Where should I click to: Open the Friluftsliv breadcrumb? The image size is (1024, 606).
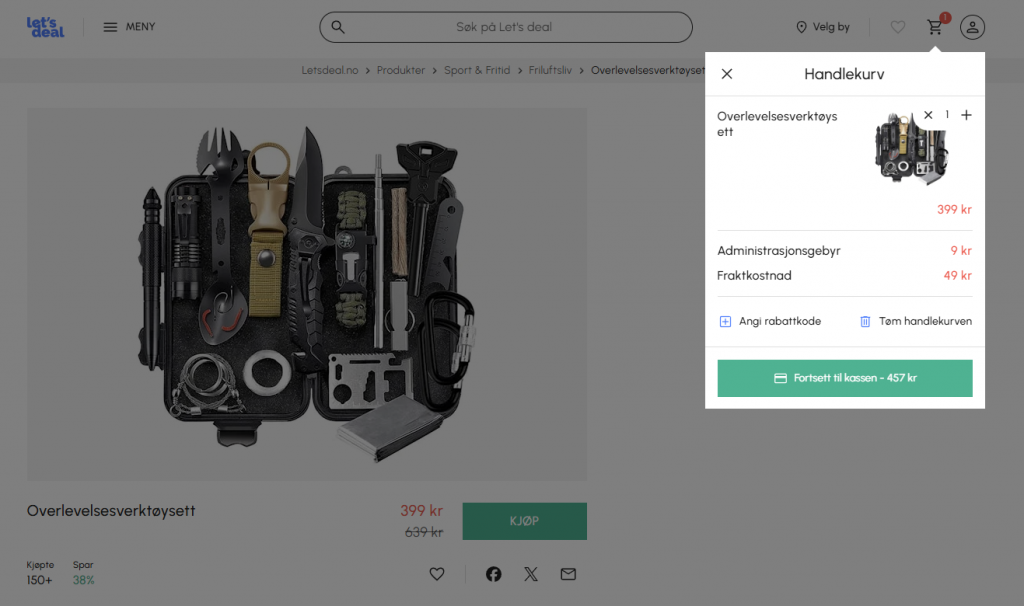click(x=550, y=70)
